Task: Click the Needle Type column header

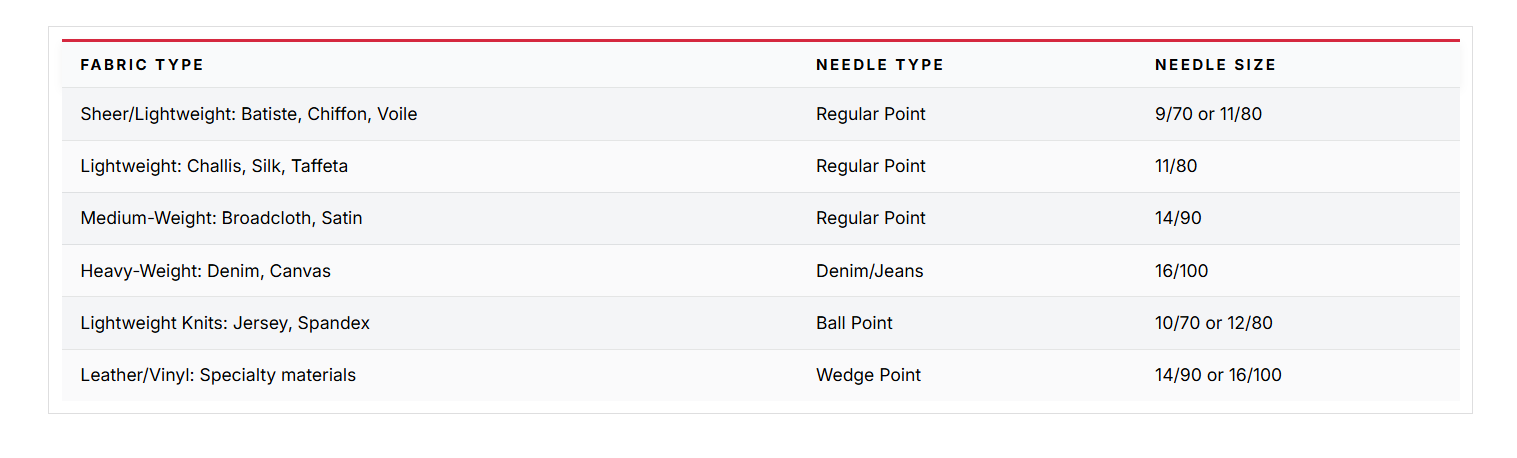Action: [x=879, y=65]
